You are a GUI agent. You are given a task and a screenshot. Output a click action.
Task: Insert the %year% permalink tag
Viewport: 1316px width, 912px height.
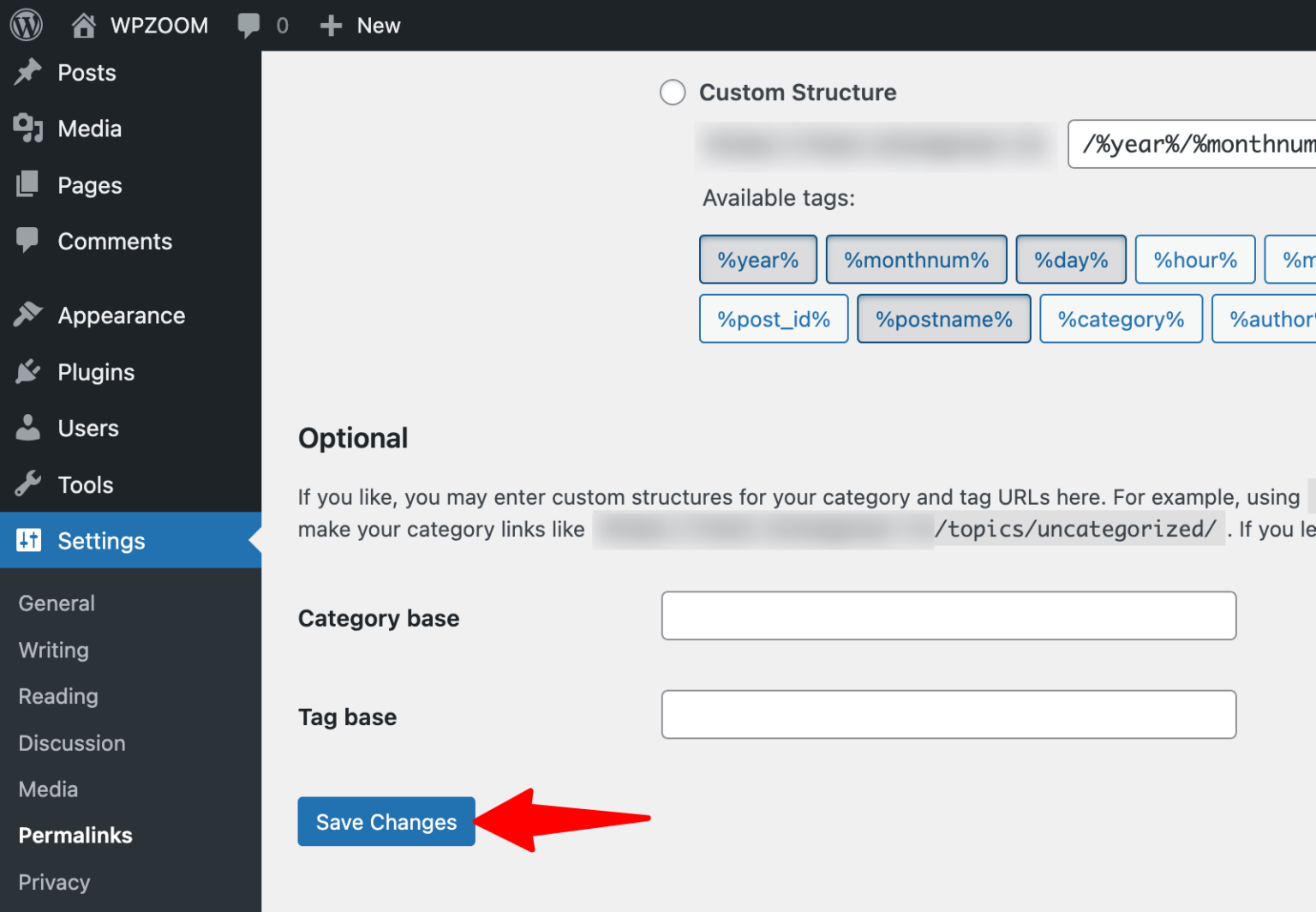757,259
